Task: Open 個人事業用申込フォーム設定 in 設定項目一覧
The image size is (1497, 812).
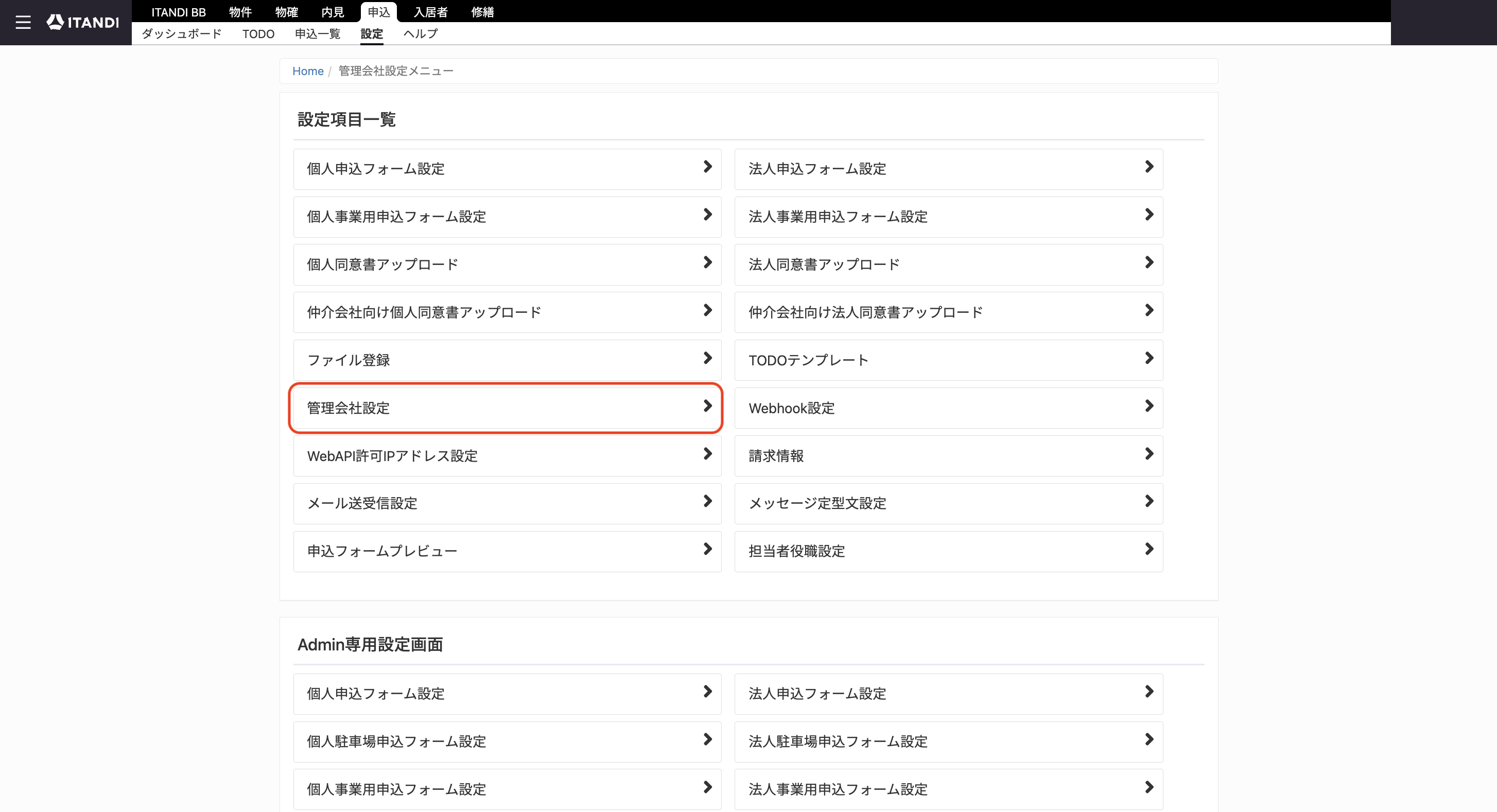Action: (507, 217)
